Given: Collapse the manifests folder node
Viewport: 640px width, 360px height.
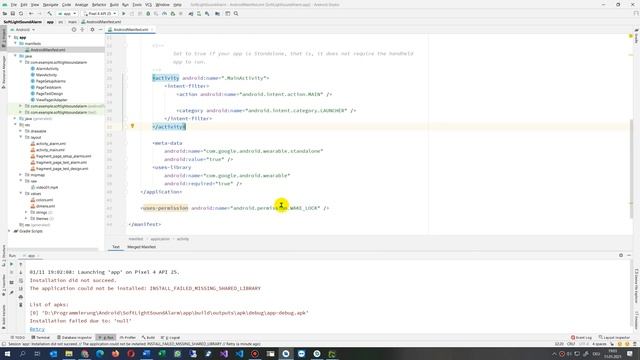Looking at the screenshot, I should 16,43.
